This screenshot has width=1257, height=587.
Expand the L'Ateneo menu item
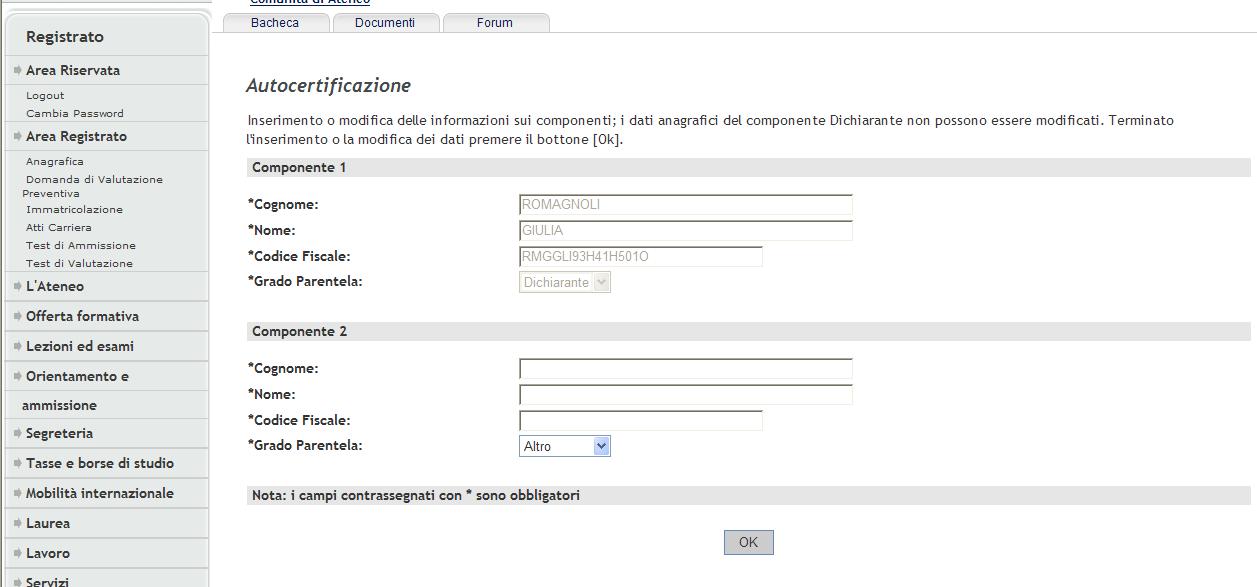pyautogui.click(x=55, y=286)
